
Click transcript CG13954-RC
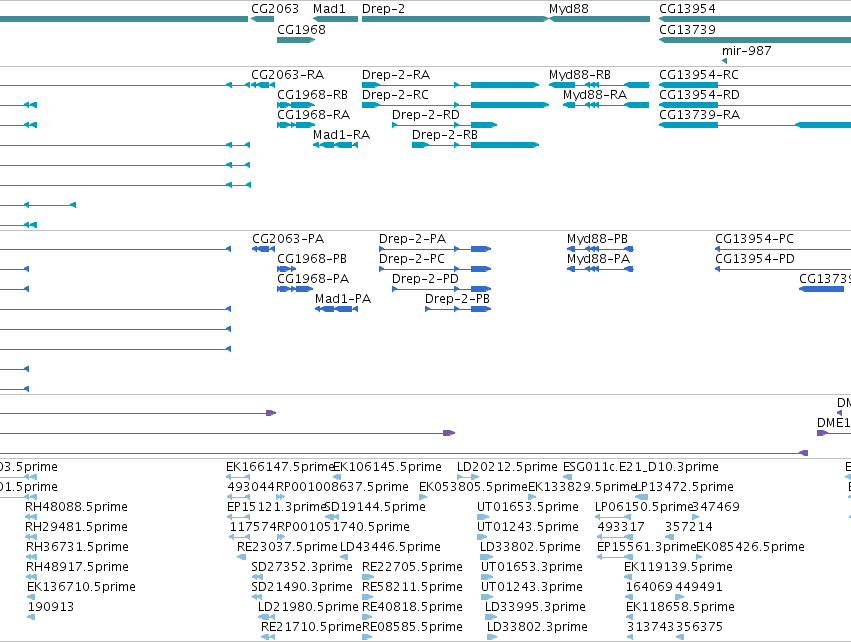tap(699, 74)
